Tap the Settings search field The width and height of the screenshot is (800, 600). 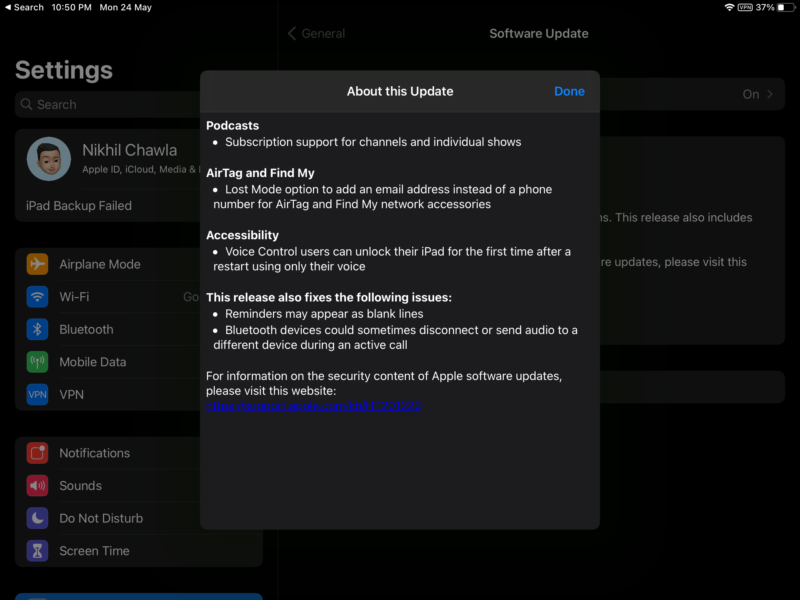(108, 105)
